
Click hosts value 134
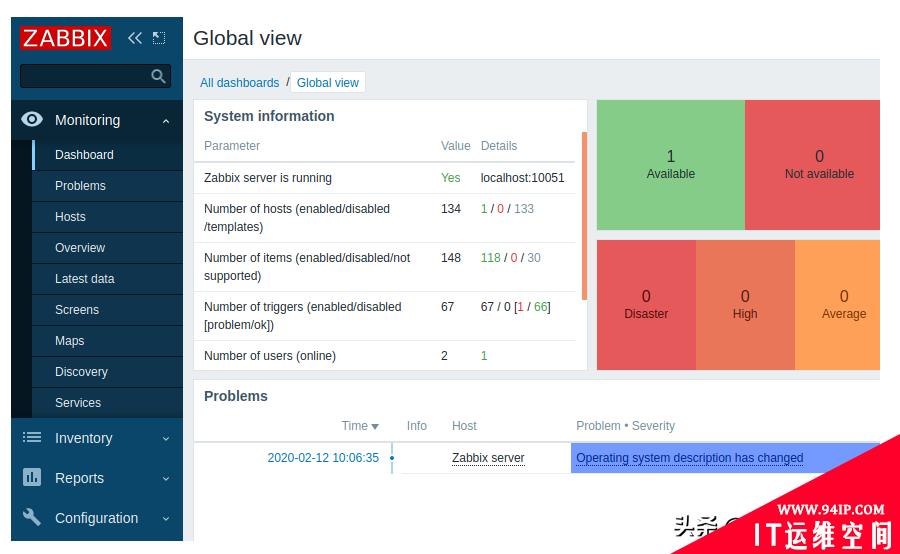click(x=451, y=209)
